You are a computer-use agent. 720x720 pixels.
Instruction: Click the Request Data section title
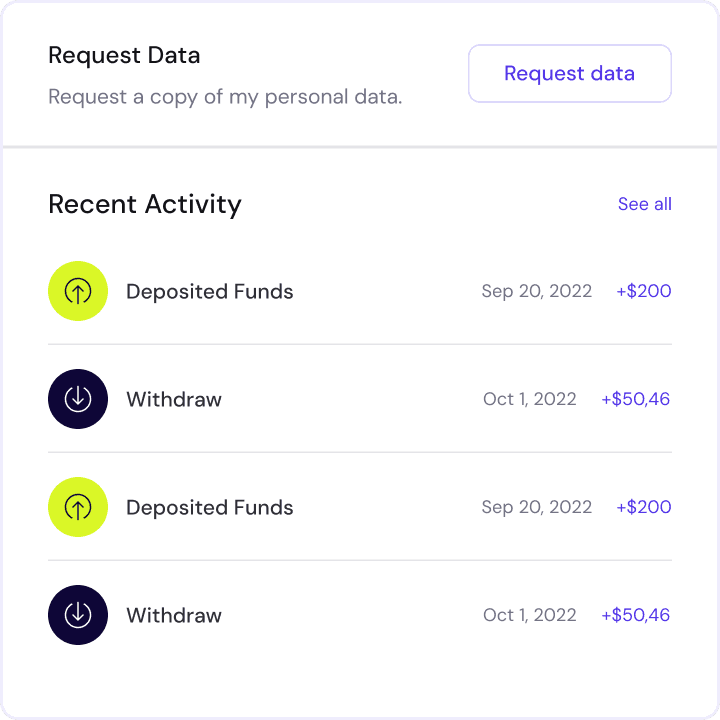(x=124, y=56)
